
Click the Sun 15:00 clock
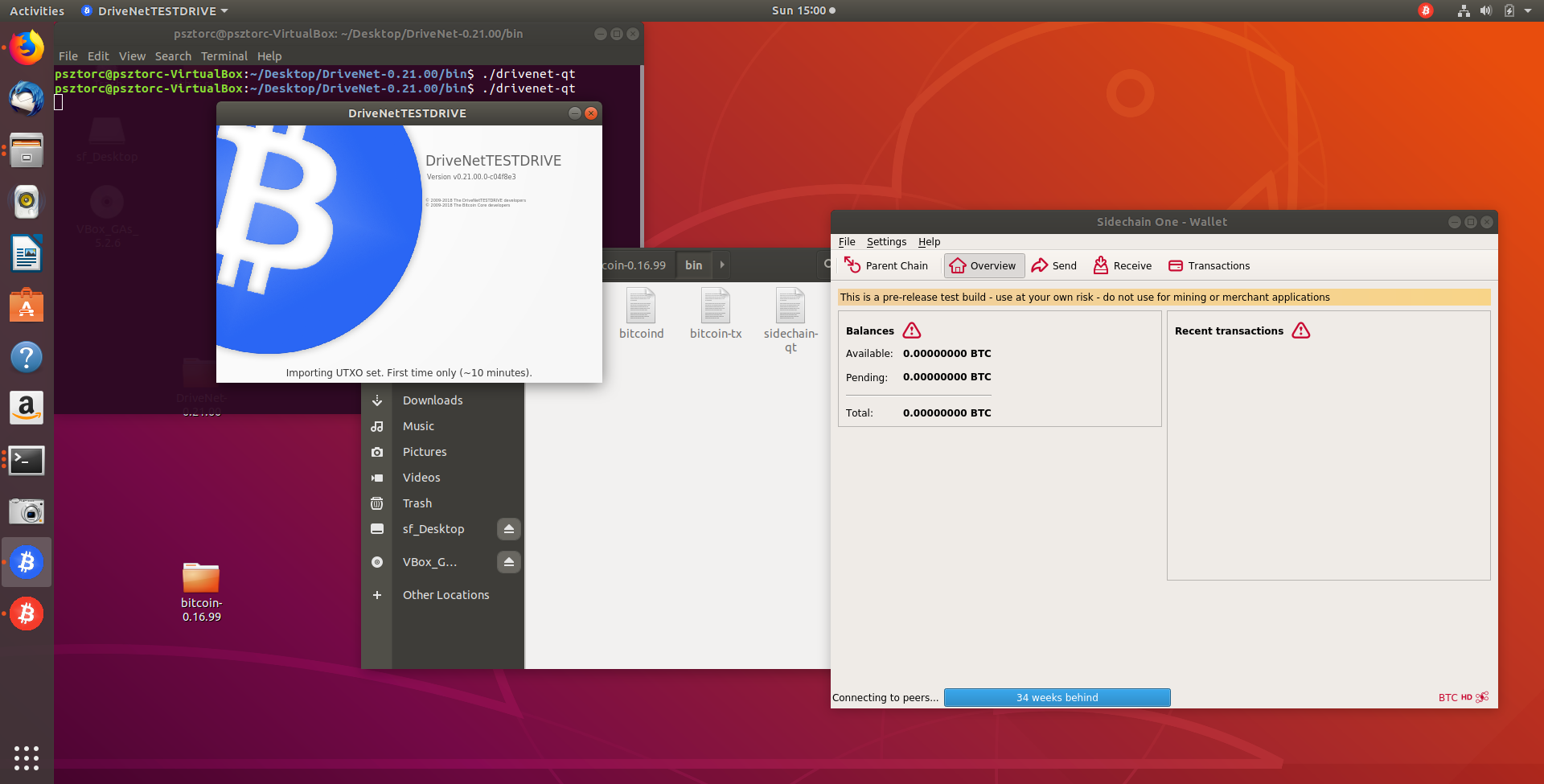[x=803, y=10]
